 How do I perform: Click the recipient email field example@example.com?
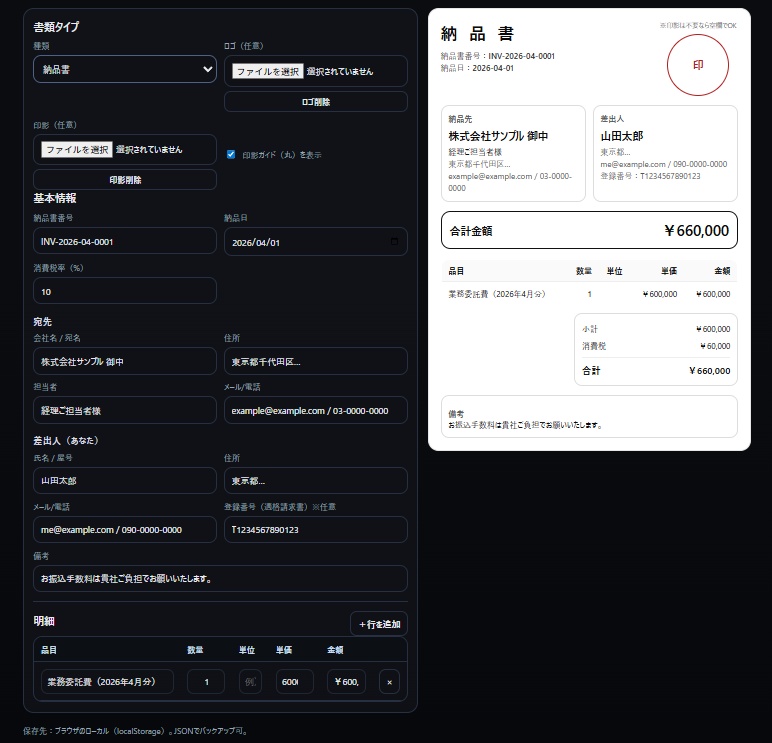click(x=316, y=410)
